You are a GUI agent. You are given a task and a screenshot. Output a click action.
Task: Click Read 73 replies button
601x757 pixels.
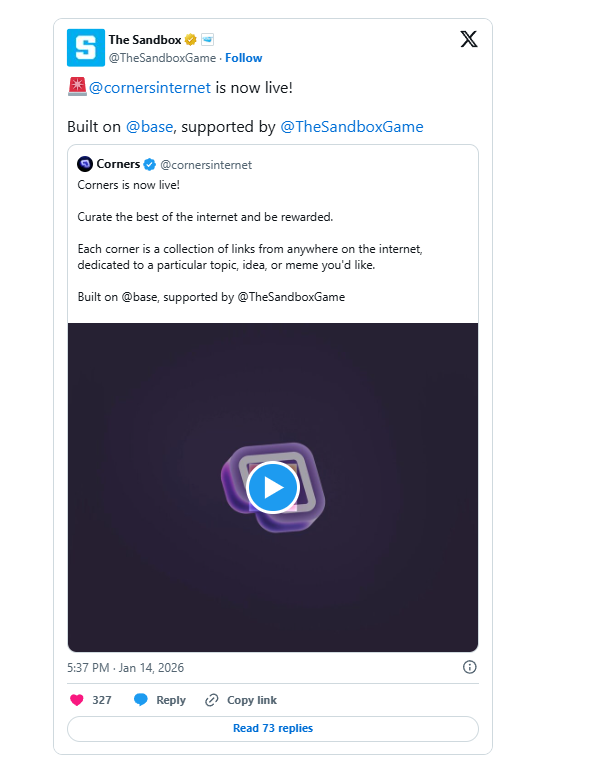pos(272,728)
